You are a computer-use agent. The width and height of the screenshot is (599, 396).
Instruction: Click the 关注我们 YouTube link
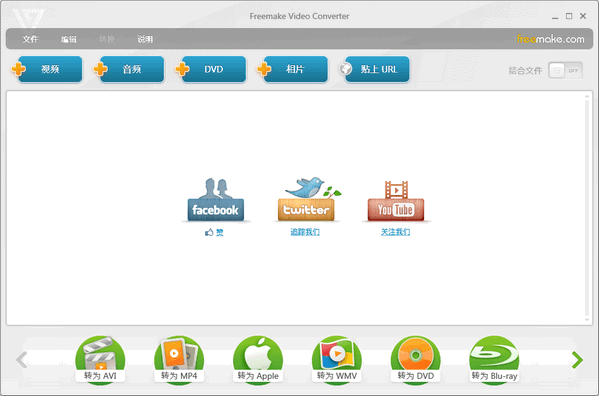(x=395, y=232)
